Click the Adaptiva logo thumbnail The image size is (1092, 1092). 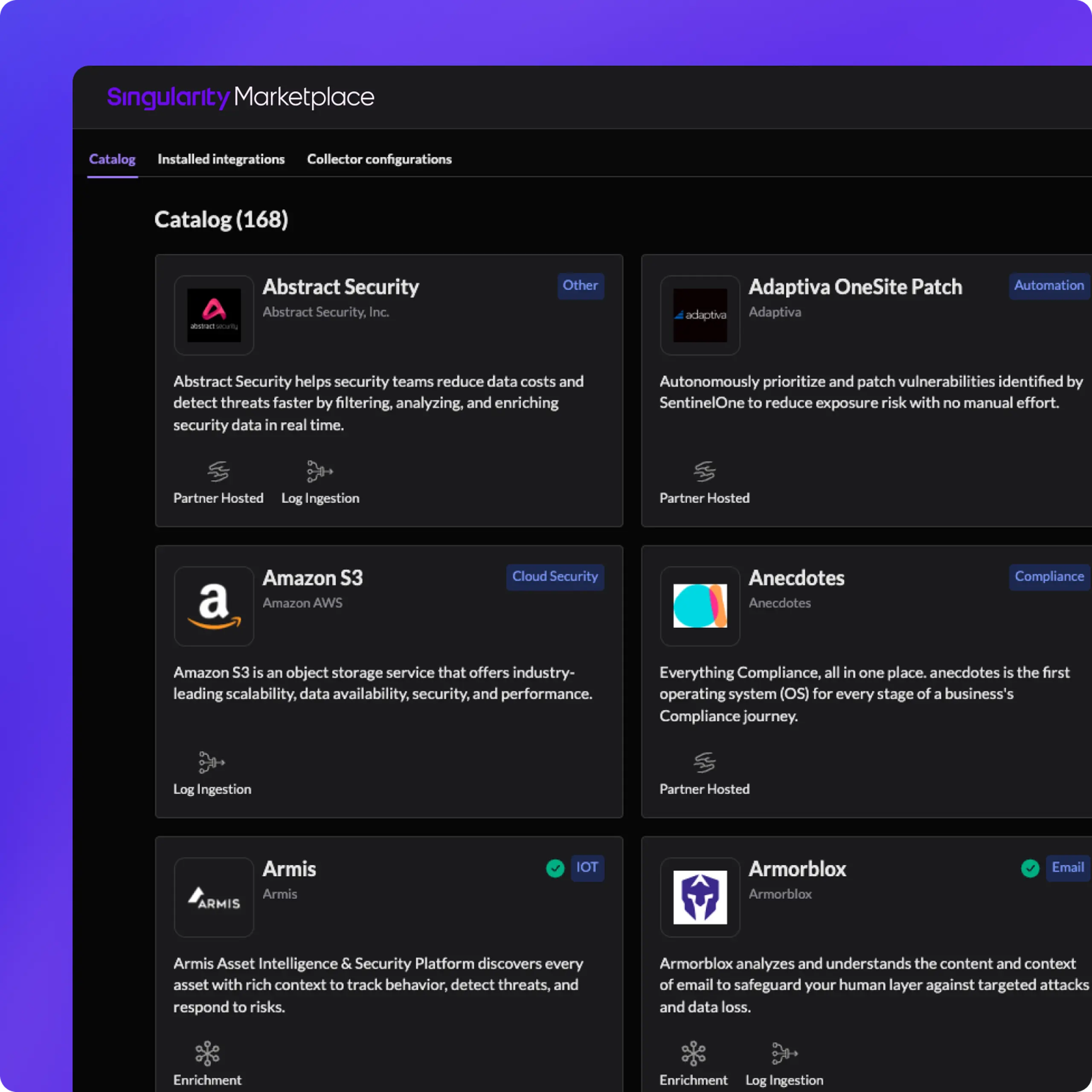pyautogui.click(x=700, y=315)
